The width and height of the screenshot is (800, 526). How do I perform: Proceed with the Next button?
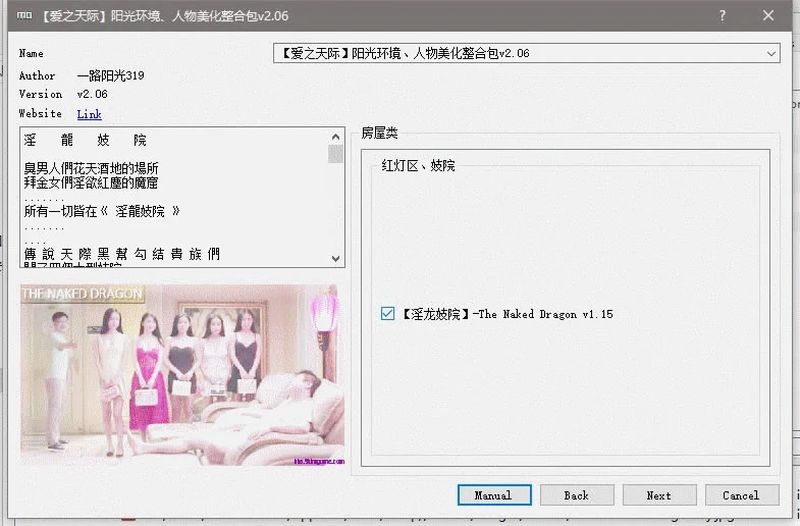658,495
